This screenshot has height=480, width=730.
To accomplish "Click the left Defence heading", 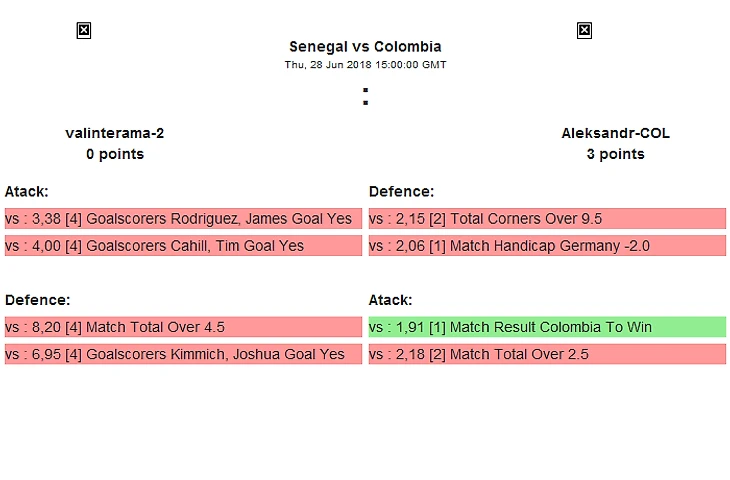I will pos(35,299).
